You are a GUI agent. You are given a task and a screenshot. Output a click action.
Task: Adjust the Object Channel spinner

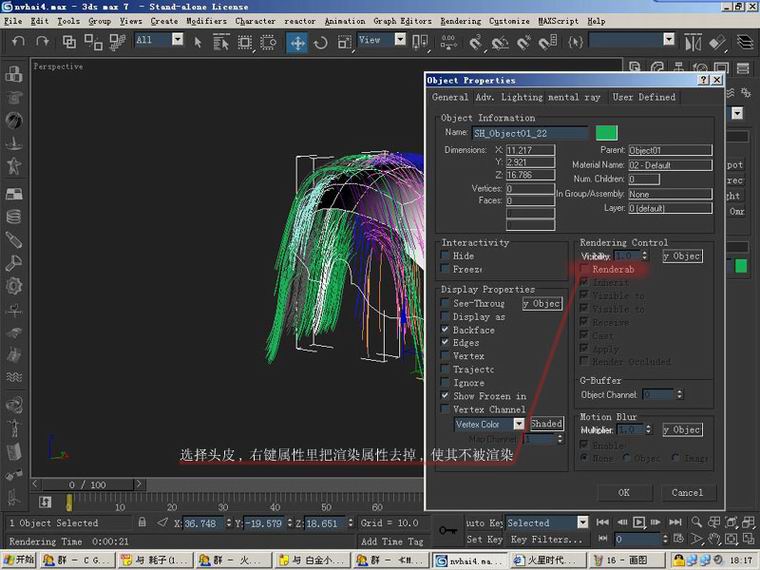(x=680, y=394)
